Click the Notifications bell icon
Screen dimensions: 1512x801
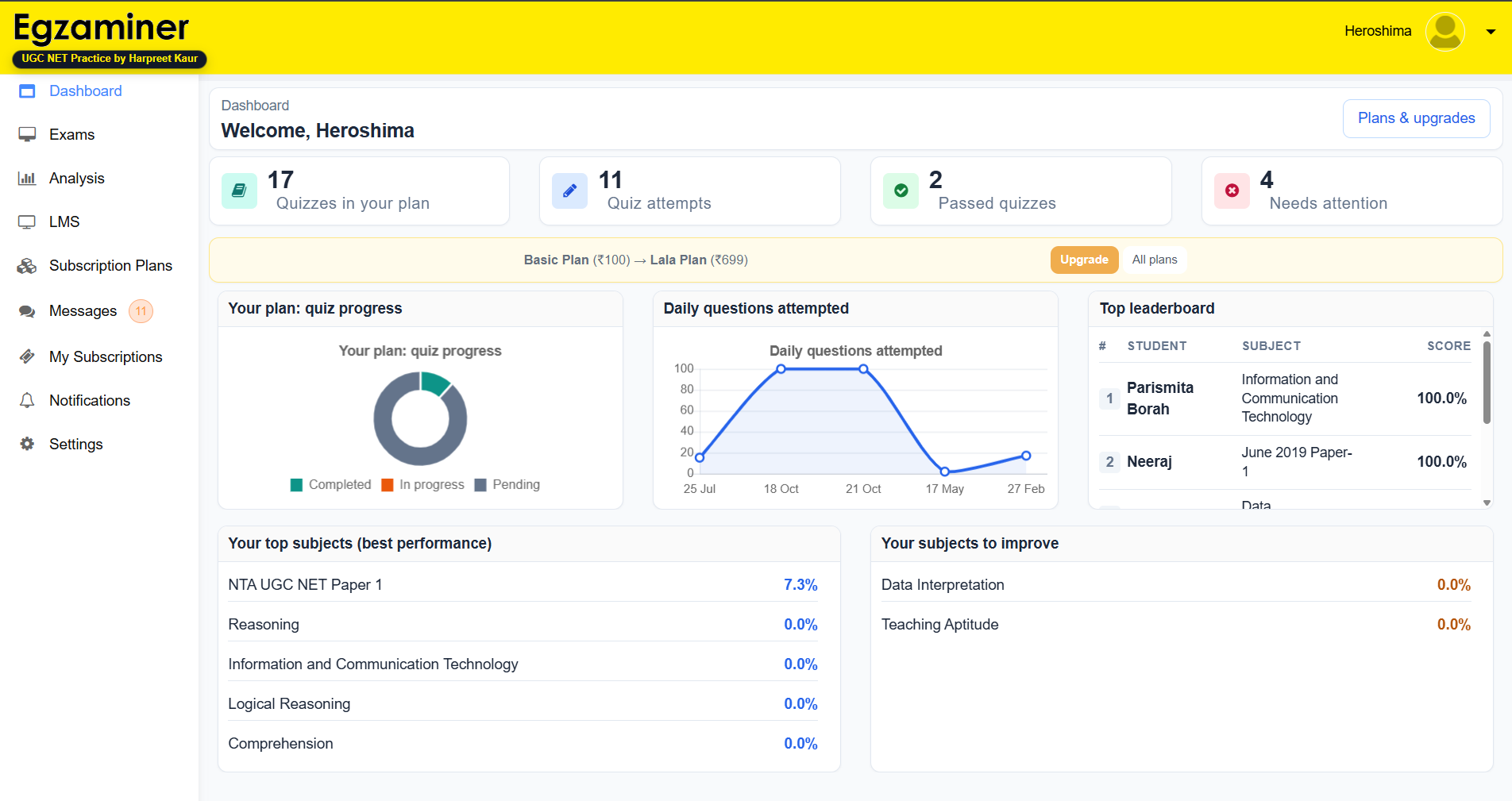pyautogui.click(x=27, y=401)
